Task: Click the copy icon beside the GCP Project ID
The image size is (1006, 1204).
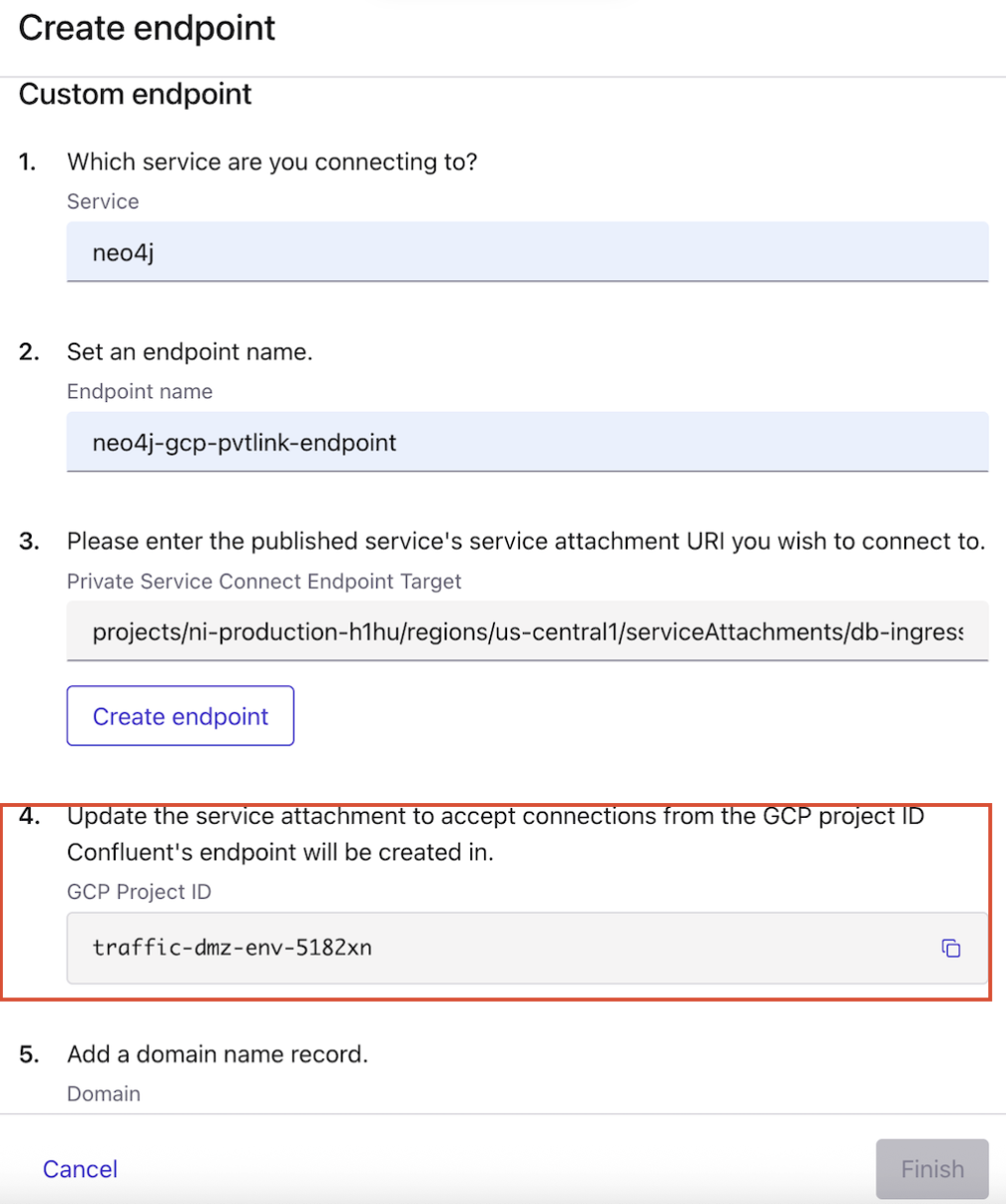Action: point(952,948)
